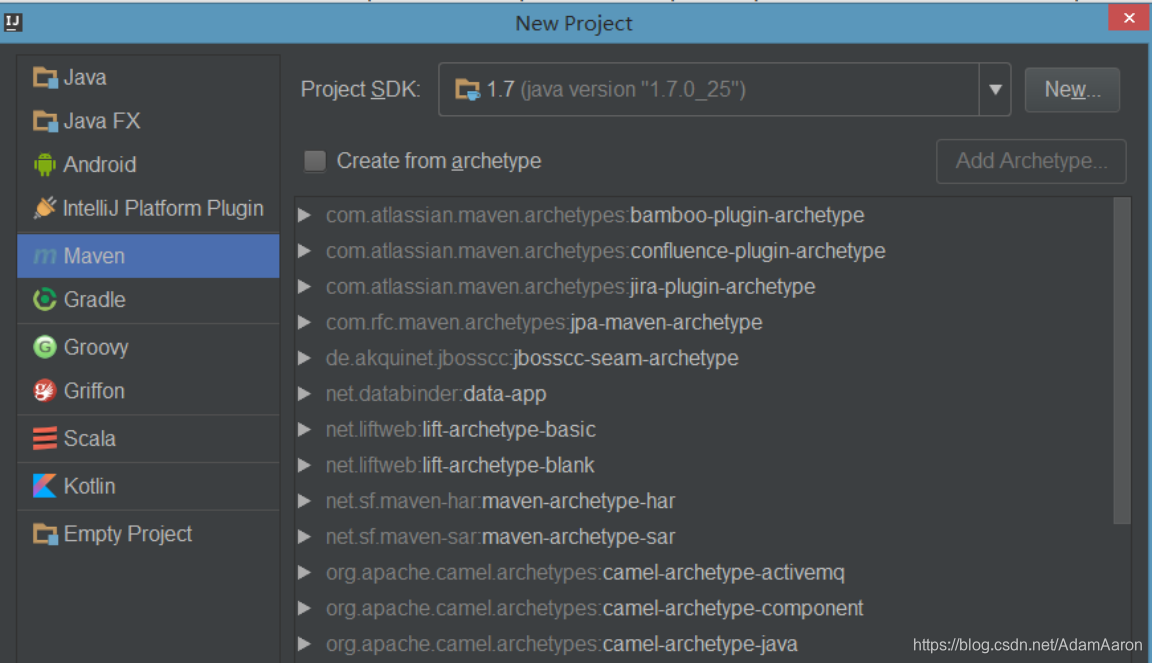The image size is (1152, 664).
Task: Close the New Project dialog
Action: click(1129, 18)
